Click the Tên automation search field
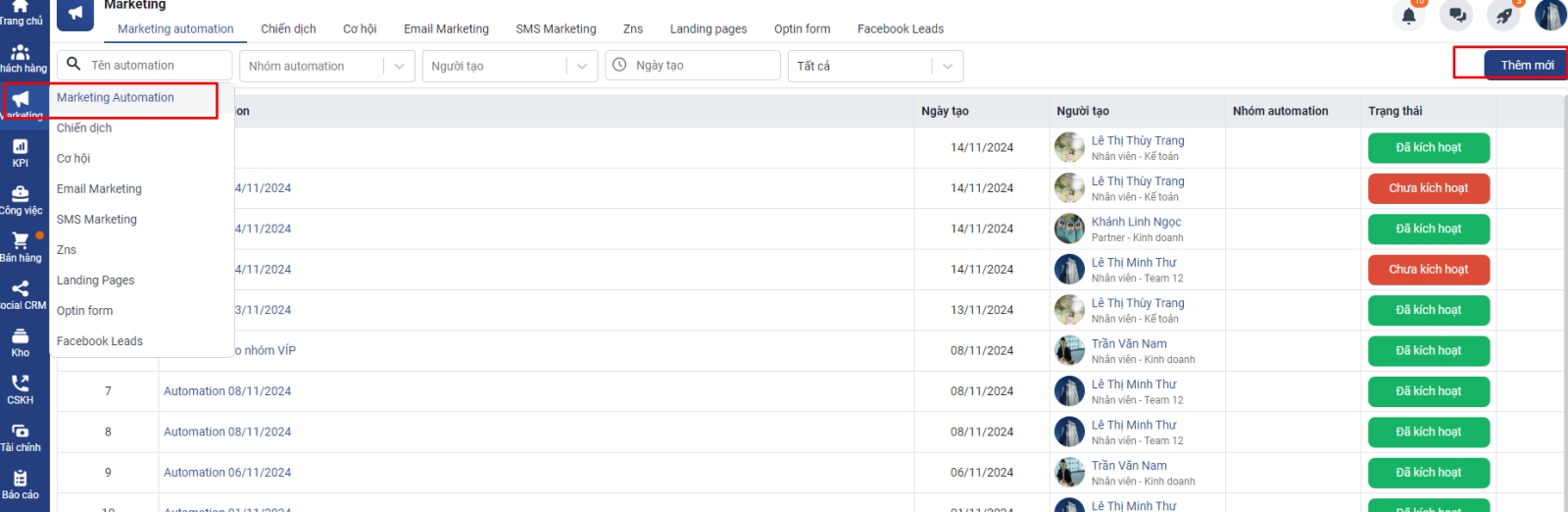 [x=157, y=66]
